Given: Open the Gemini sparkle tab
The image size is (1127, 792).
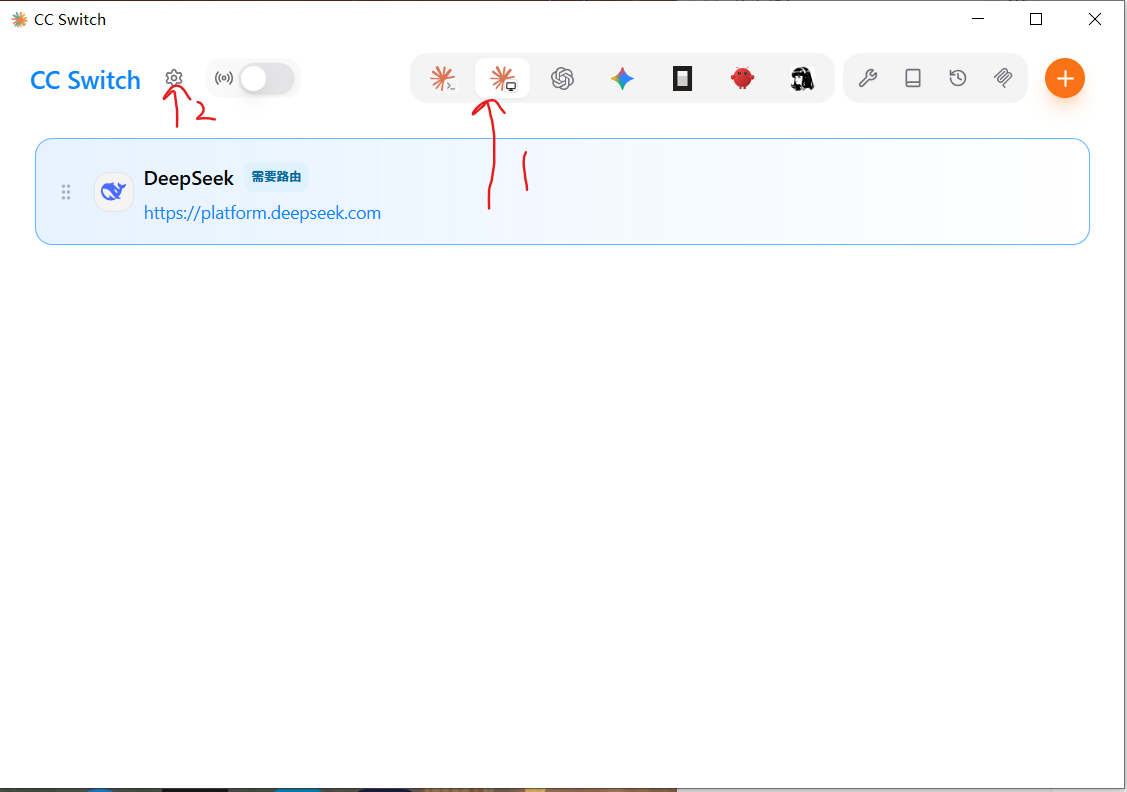Looking at the screenshot, I should 622,78.
